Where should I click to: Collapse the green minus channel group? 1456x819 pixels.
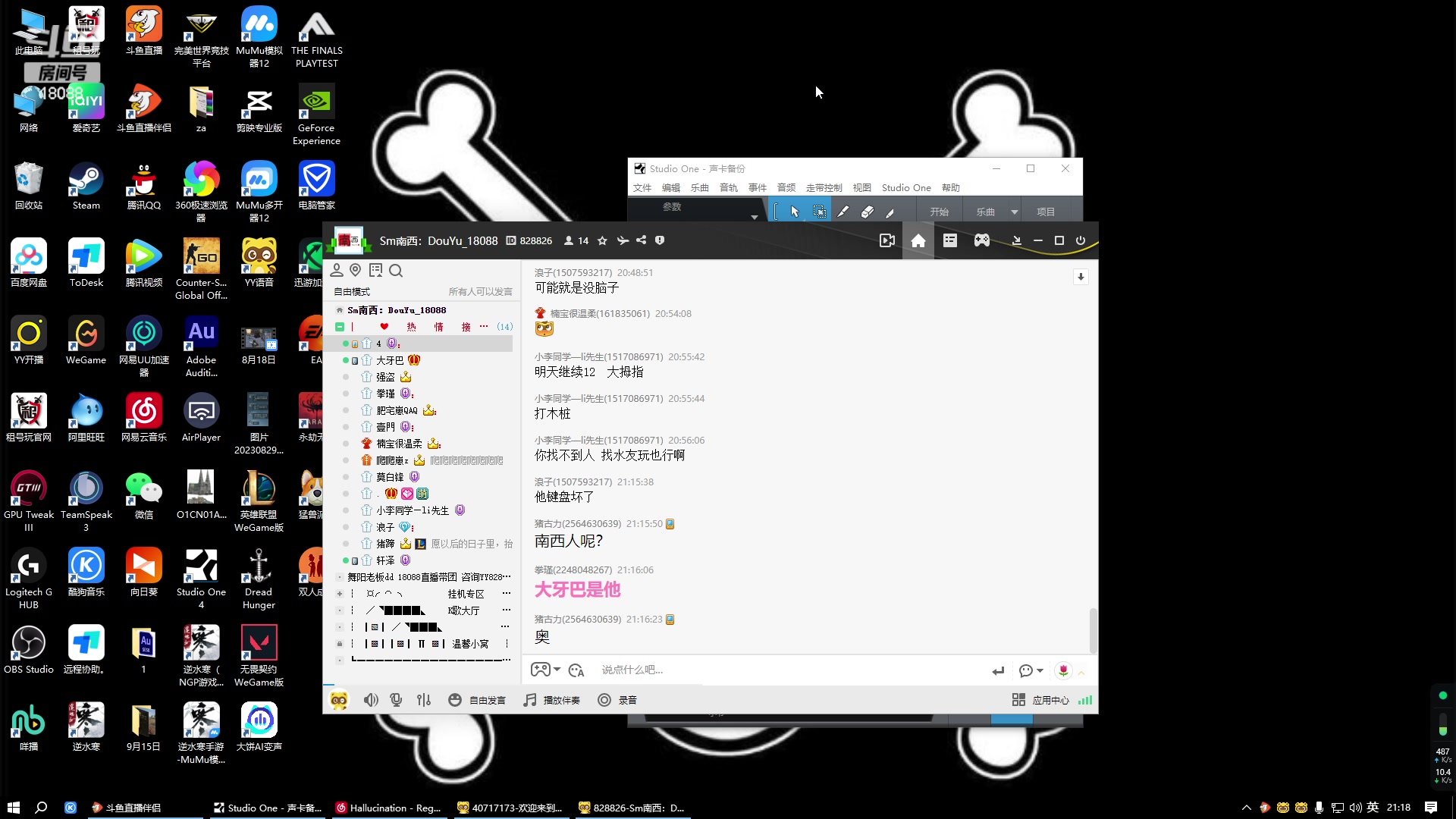tap(340, 327)
